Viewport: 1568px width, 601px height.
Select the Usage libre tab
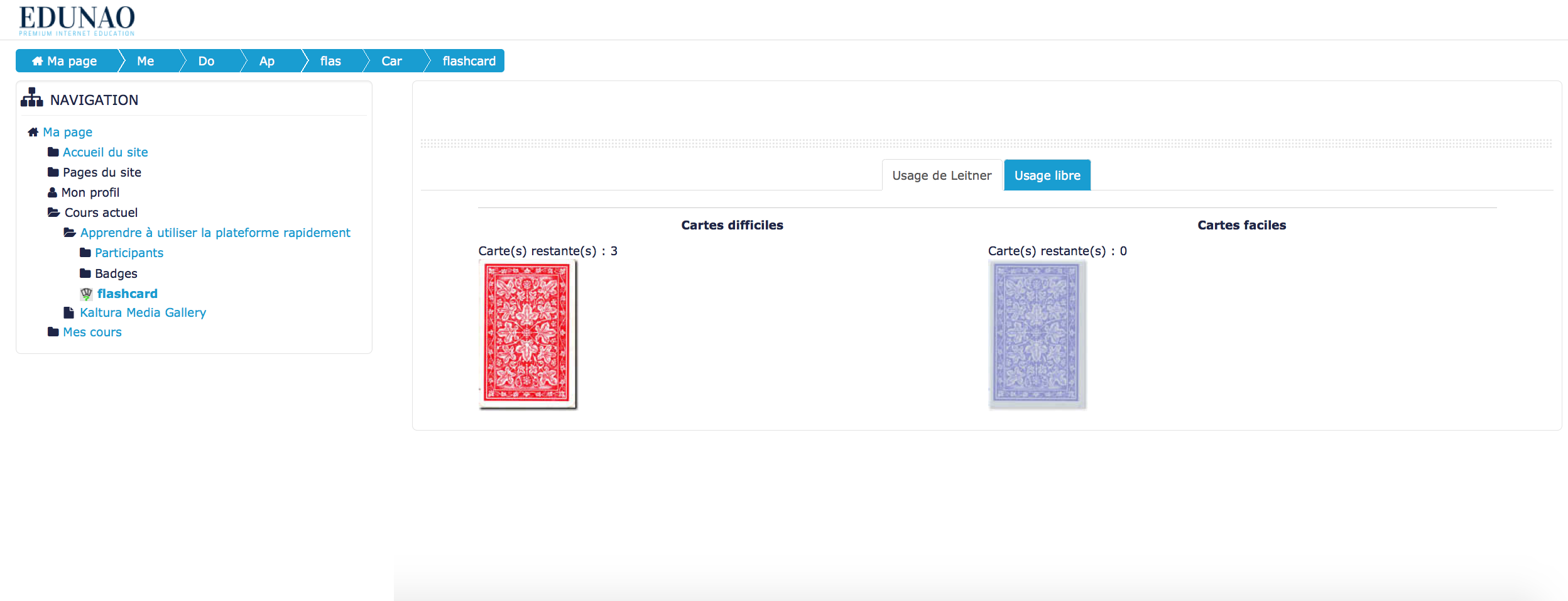1047,175
